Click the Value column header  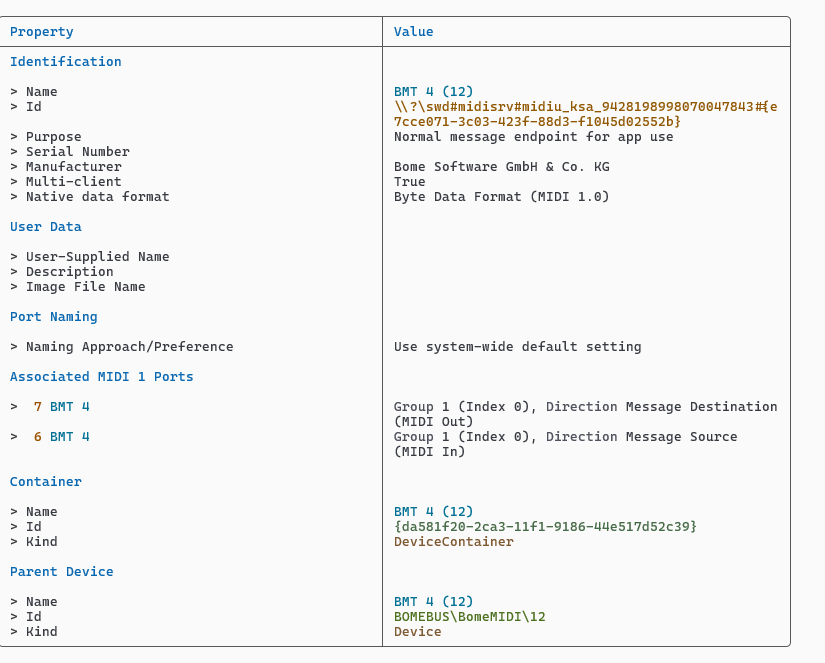pyautogui.click(x=413, y=32)
